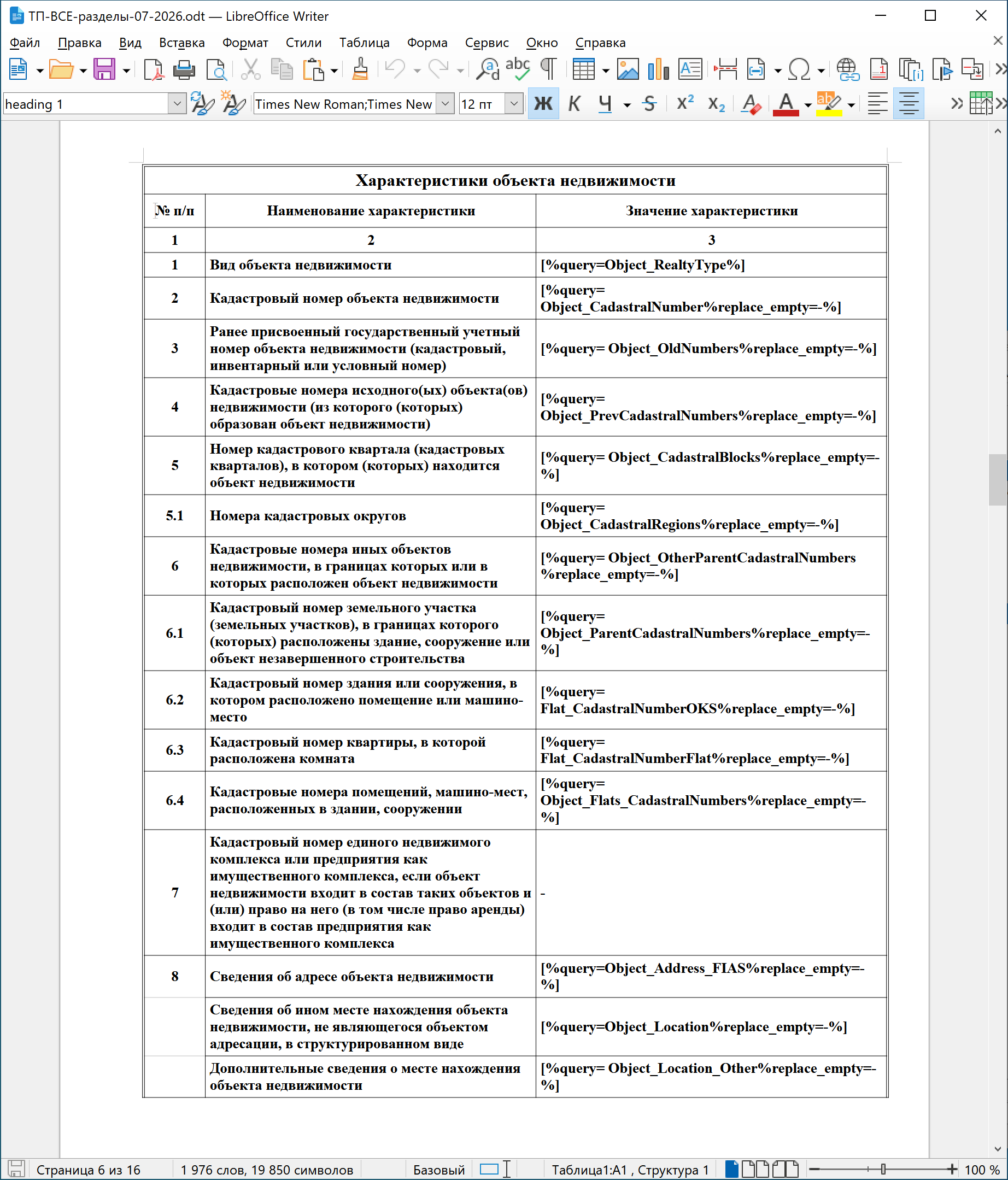Click the Save diskette icon
Viewport: 1008px width, 1180px height.
click(105, 69)
